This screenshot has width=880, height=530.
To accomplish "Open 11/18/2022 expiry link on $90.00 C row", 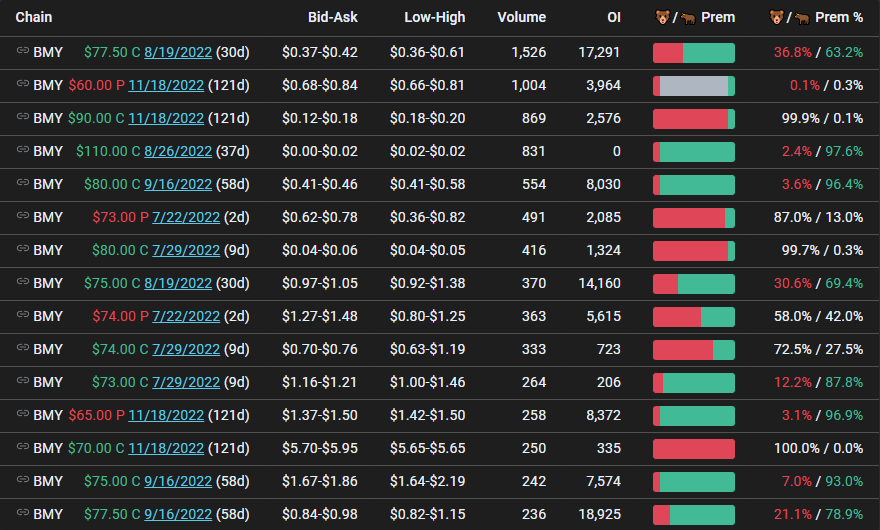I will click(x=166, y=118).
